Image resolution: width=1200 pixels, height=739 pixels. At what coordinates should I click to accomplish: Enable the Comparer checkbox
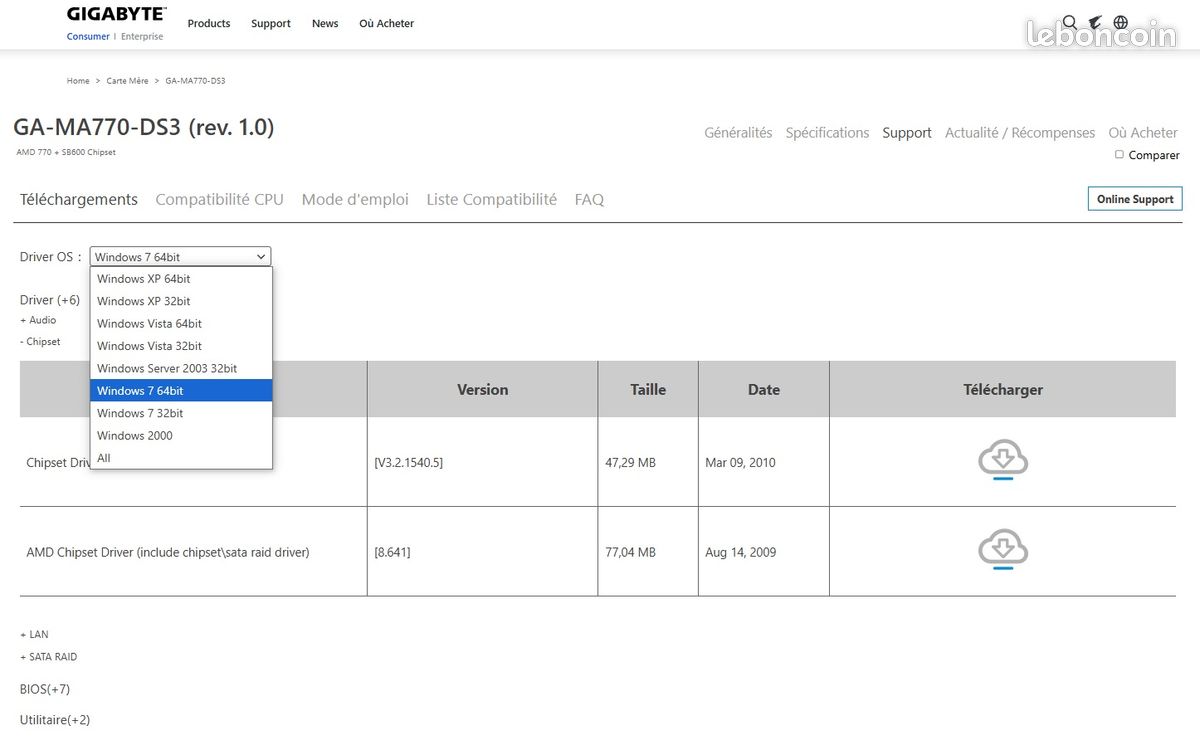(1119, 155)
